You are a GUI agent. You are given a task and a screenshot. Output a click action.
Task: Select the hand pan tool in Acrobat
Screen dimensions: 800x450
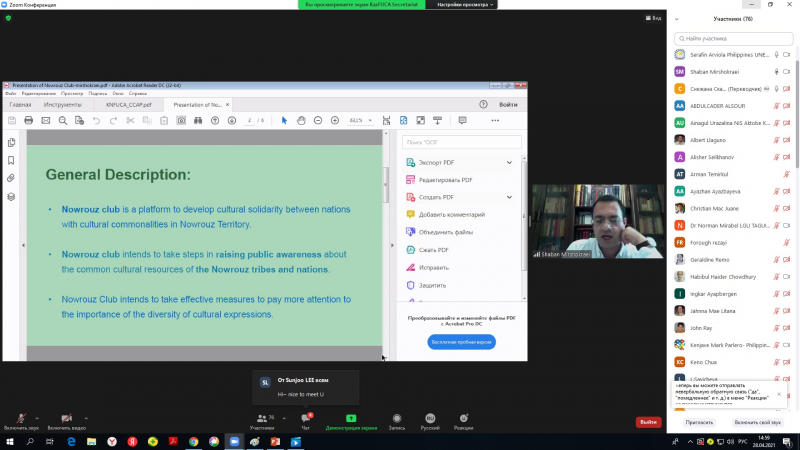tap(301, 120)
